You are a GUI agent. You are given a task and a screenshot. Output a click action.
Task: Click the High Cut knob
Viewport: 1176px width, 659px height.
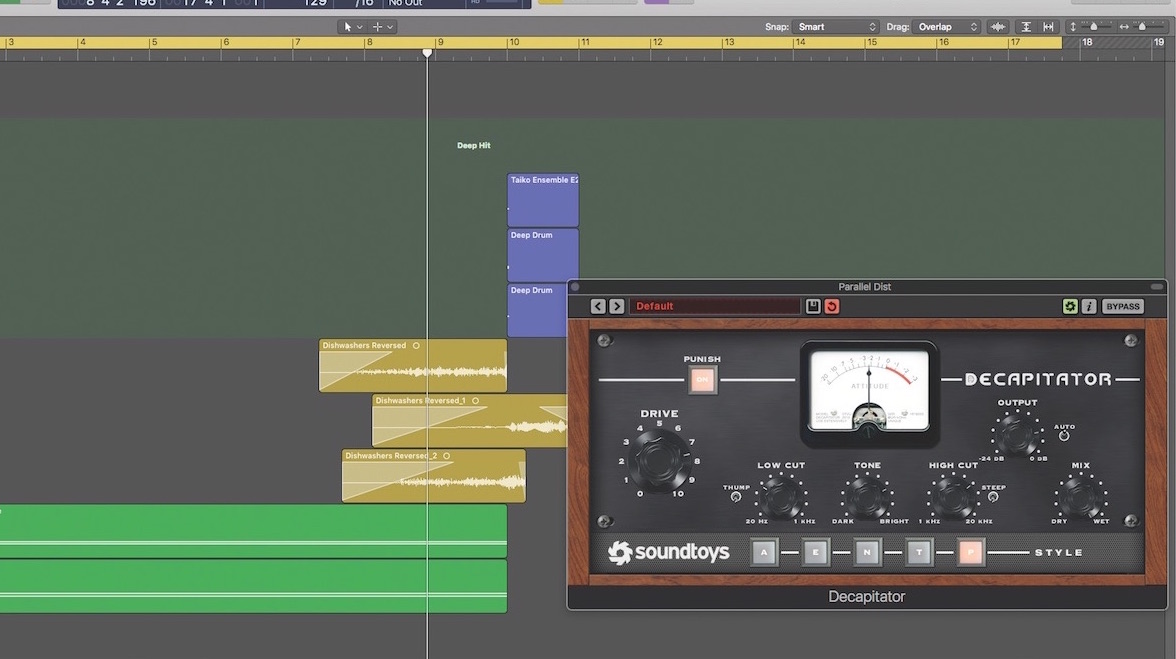point(952,496)
